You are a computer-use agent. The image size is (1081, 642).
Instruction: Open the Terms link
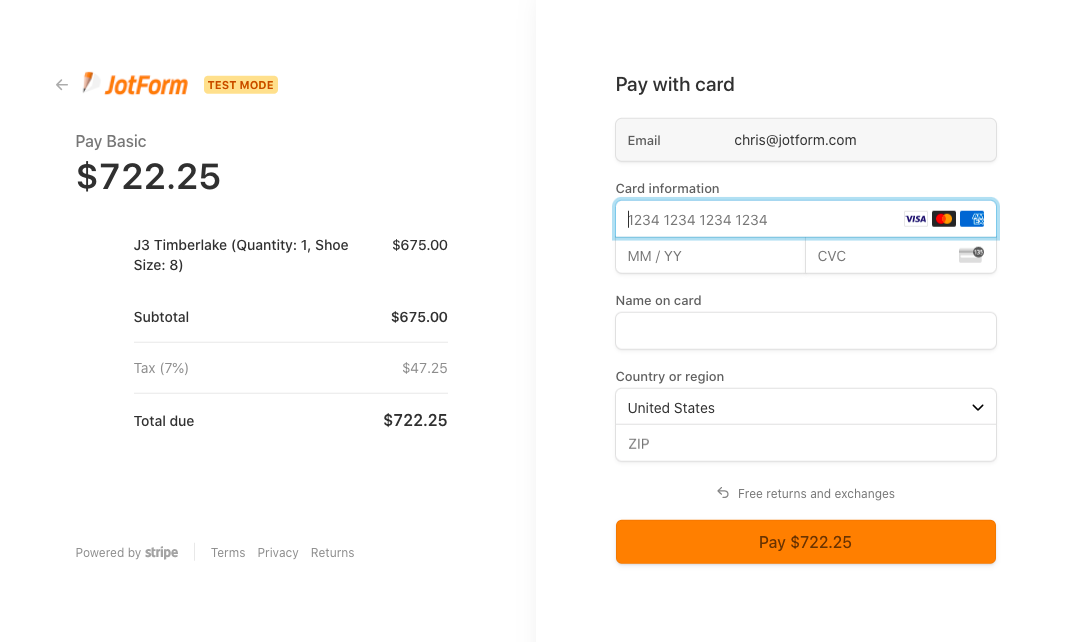[228, 553]
